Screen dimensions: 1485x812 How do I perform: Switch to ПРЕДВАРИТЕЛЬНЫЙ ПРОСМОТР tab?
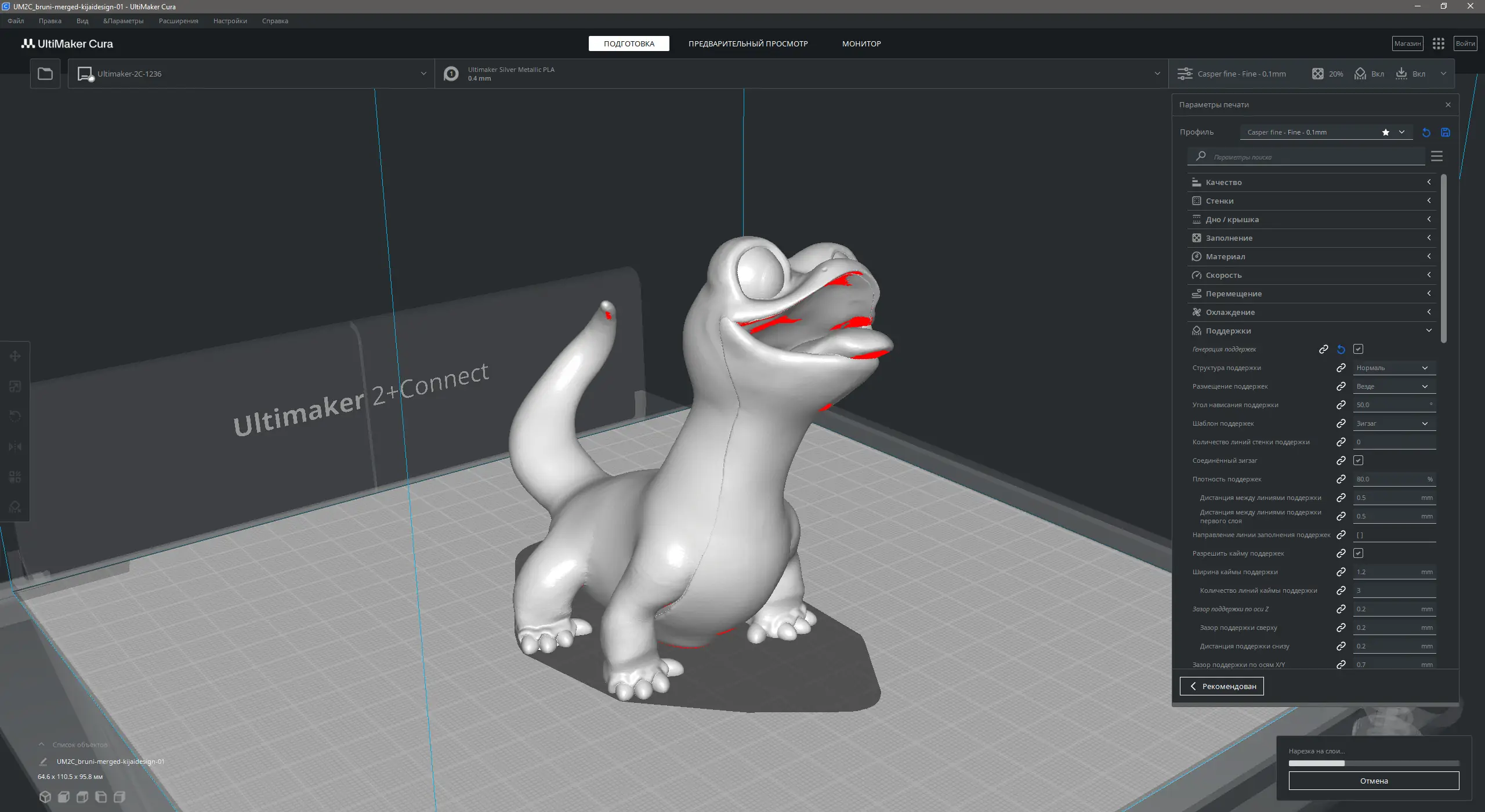(748, 43)
